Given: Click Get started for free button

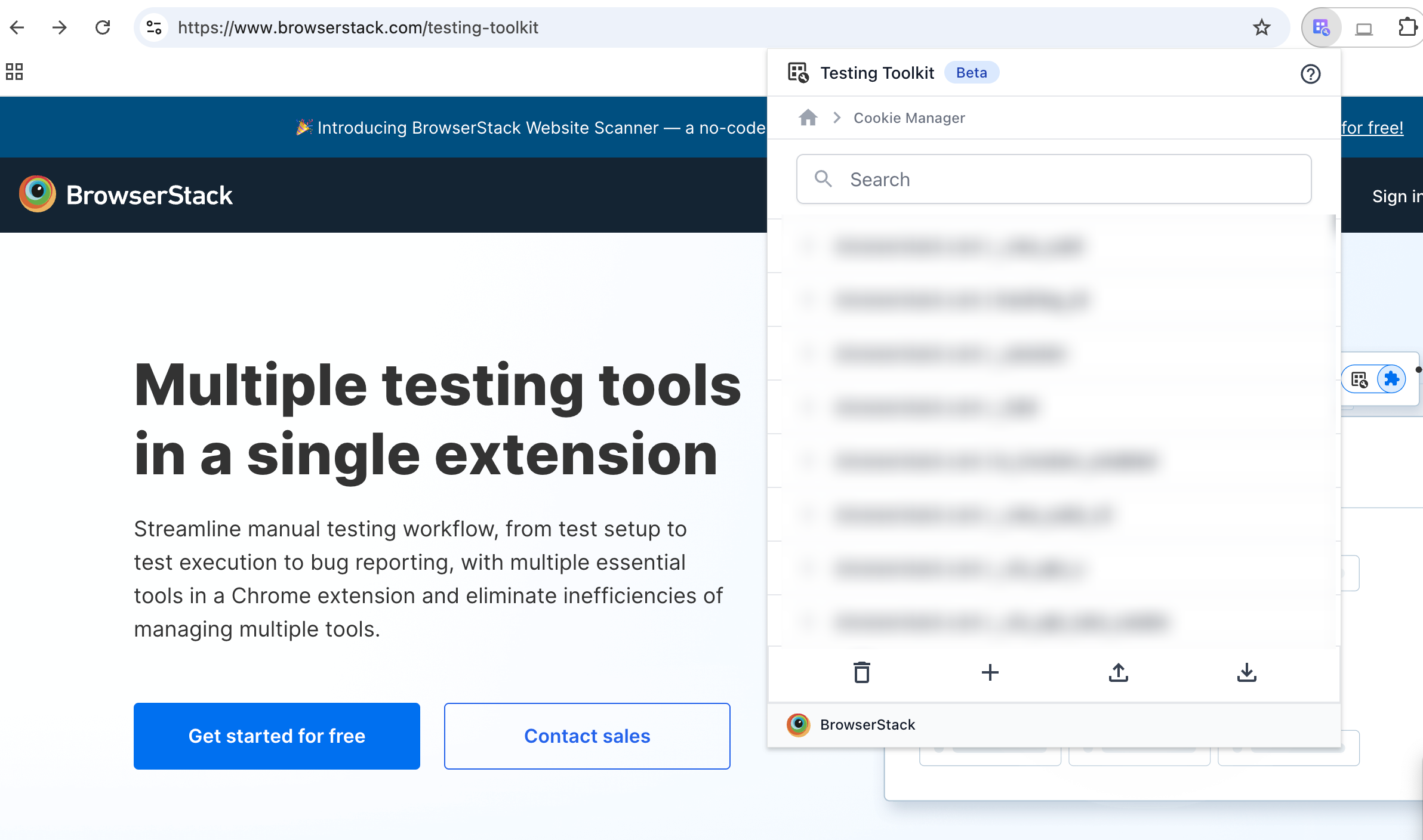Looking at the screenshot, I should pos(277,736).
